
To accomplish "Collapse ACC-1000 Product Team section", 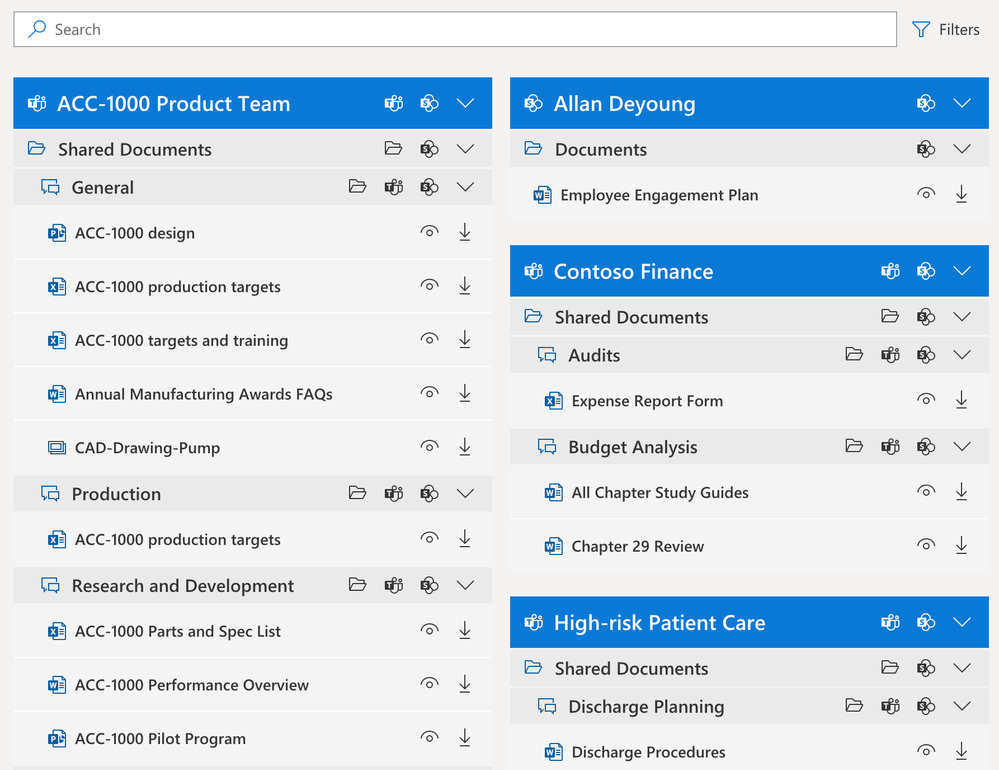I will tap(465, 103).
